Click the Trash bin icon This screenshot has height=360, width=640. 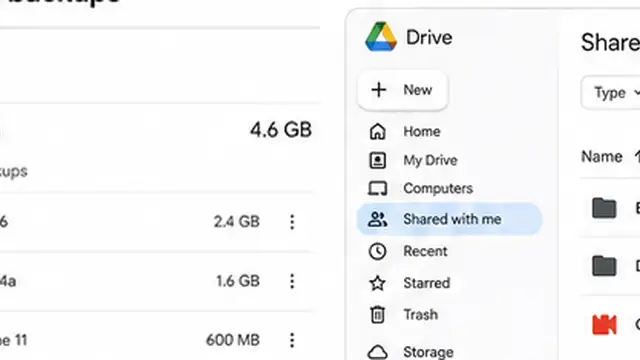pos(378,315)
